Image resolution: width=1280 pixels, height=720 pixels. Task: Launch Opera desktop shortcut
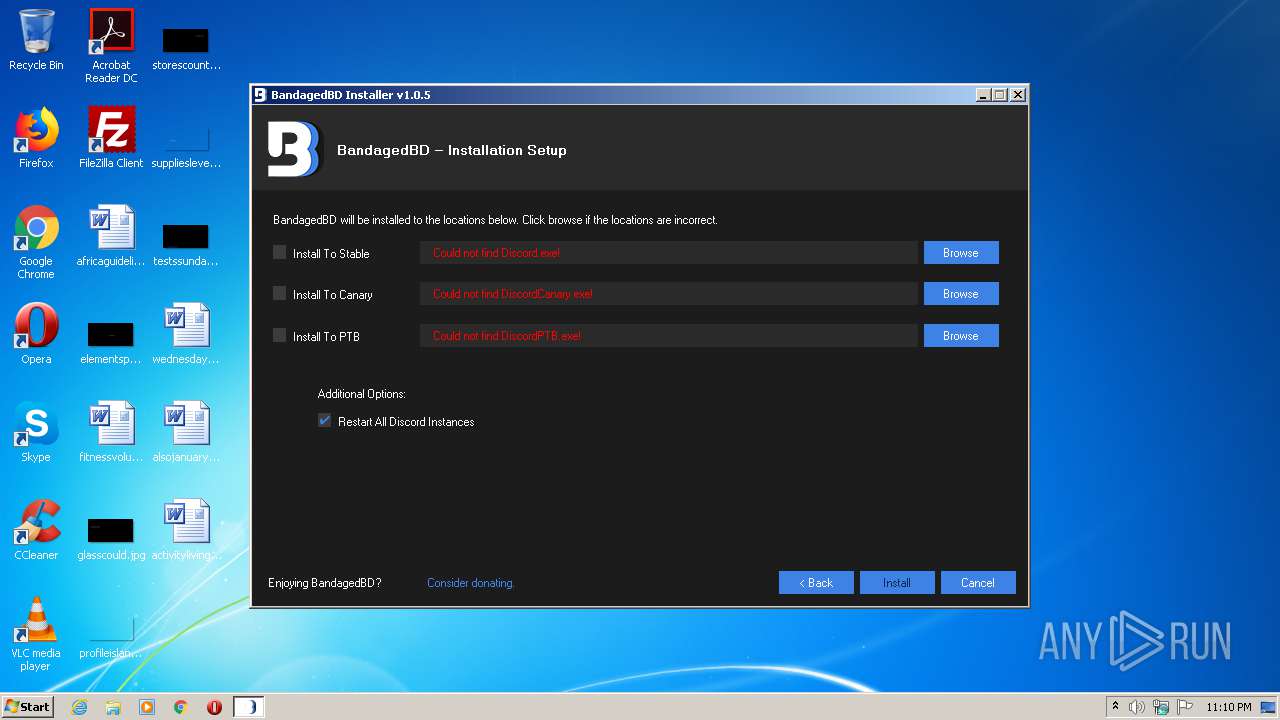coord(36,334)
